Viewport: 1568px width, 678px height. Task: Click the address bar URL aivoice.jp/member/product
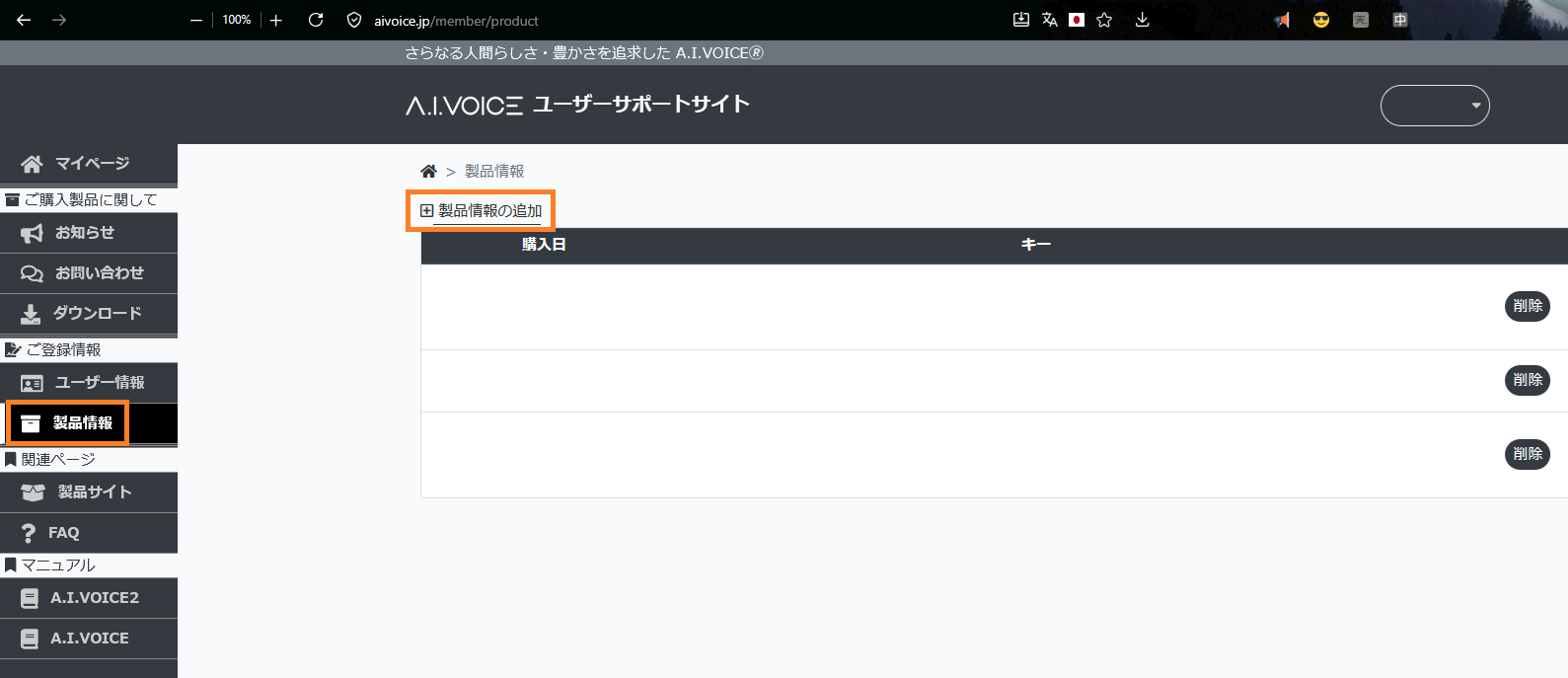(x=456, y=21)
